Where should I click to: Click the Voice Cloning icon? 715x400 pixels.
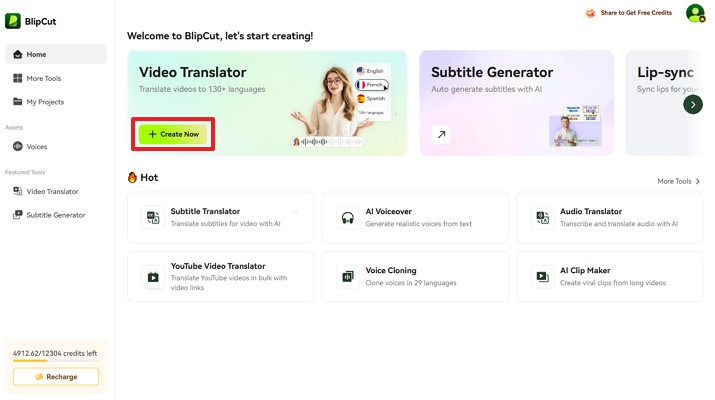347,276
